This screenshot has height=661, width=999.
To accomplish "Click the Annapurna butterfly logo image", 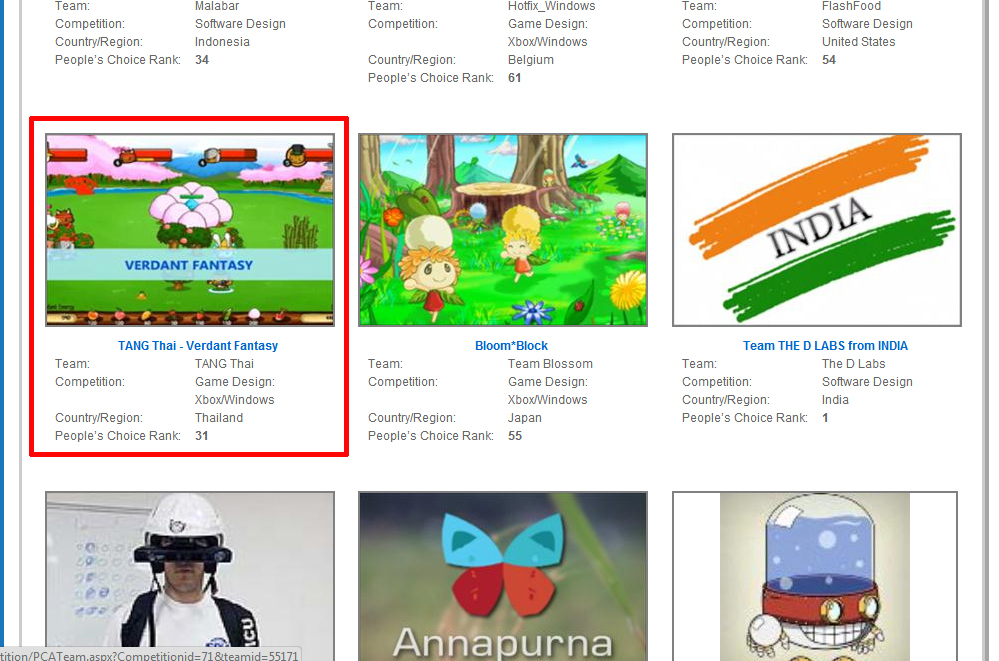I will coord(503,575).
